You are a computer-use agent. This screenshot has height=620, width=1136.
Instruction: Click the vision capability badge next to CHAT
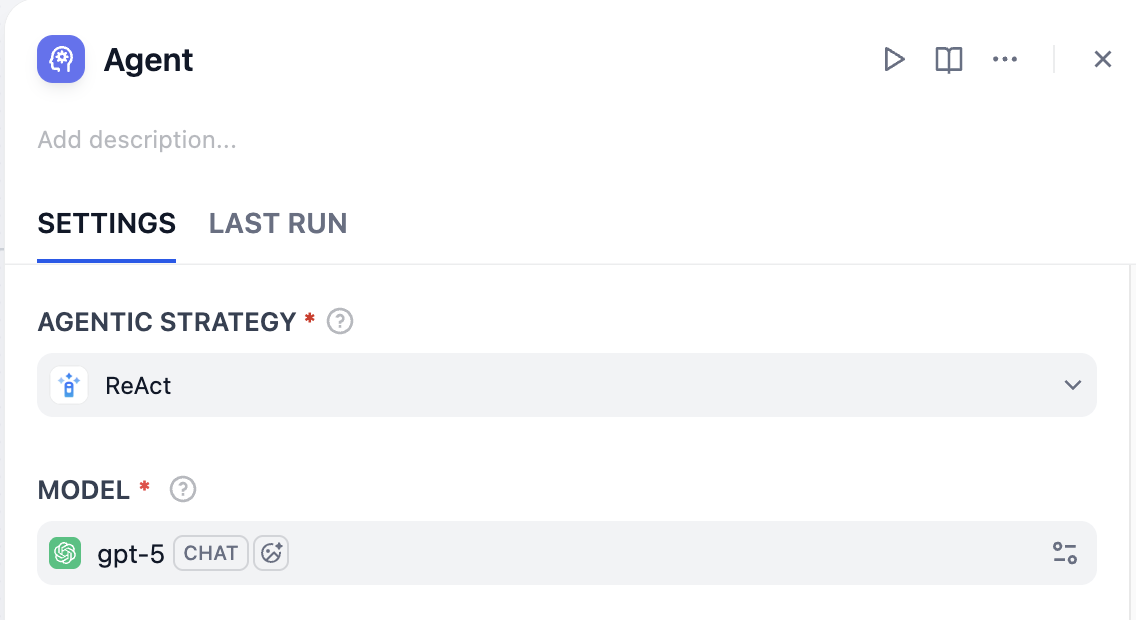[x=271, y=553]
